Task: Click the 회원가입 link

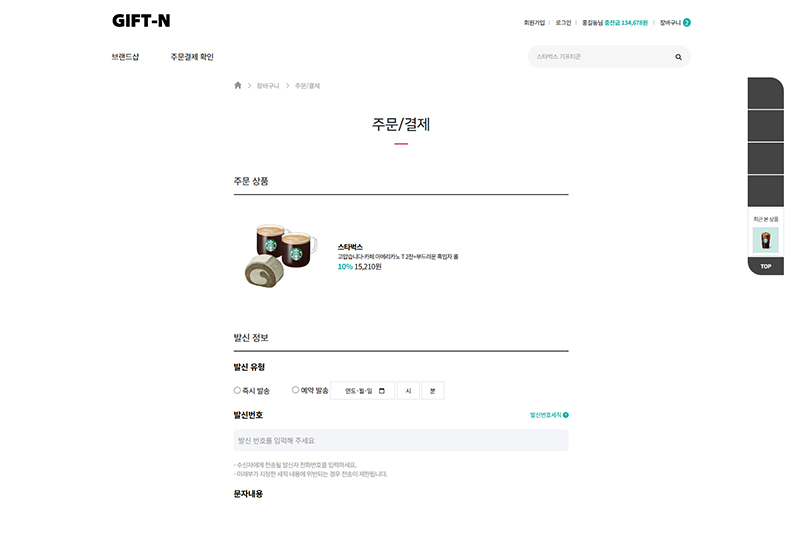Action: 534,22
